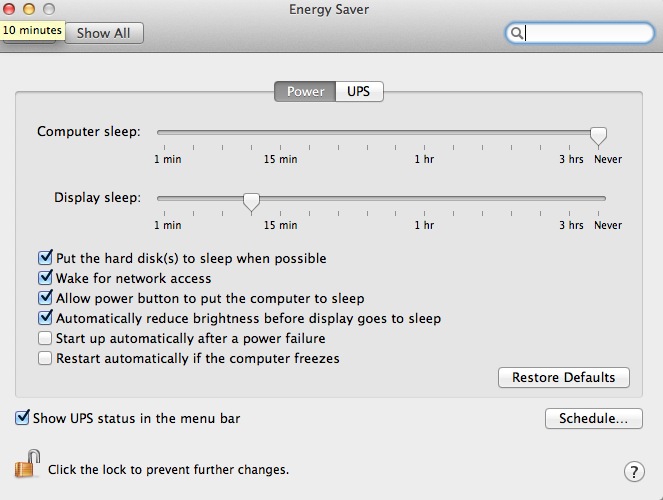
Task: Click the Energy Saver window title
Action: (x=329, y=9)
